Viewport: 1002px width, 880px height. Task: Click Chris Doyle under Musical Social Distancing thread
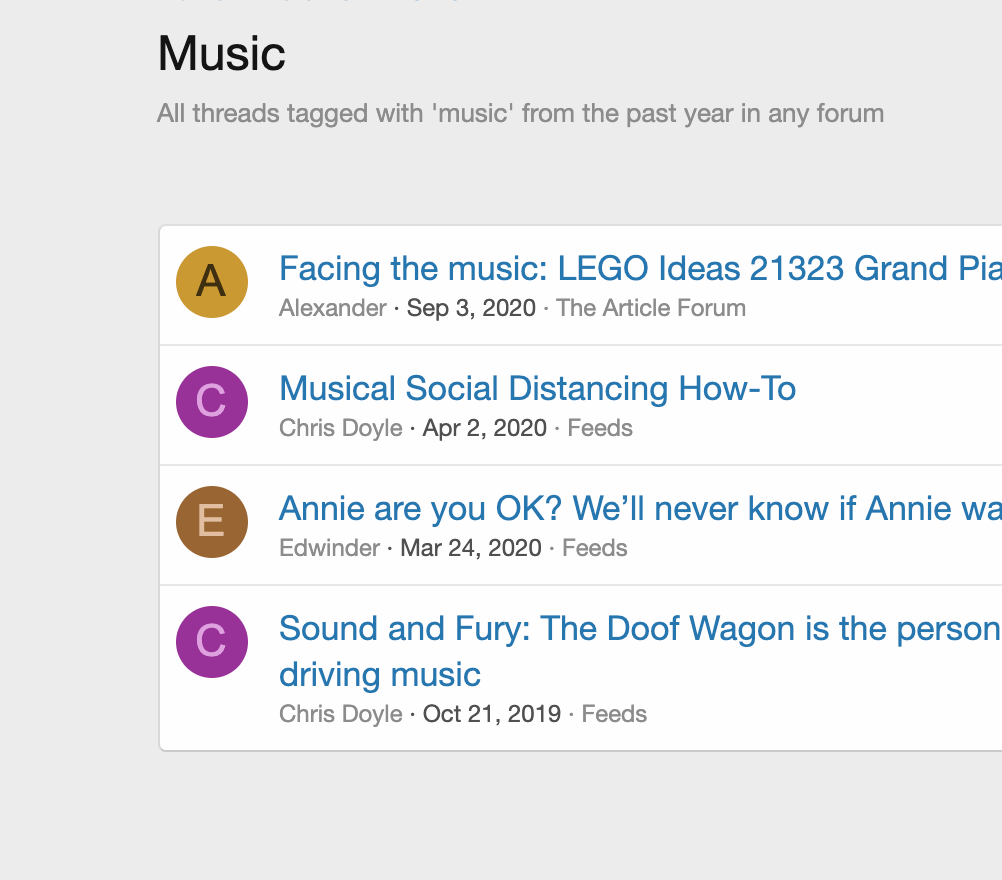340,428
